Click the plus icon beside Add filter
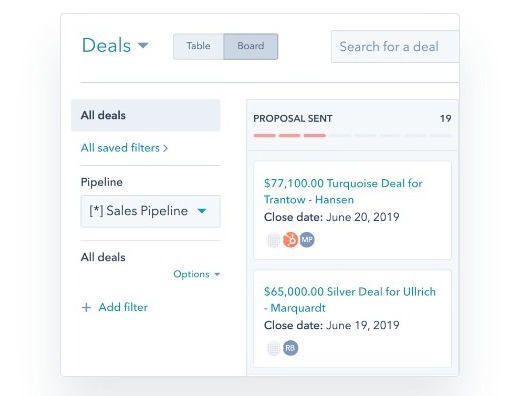 86,307
